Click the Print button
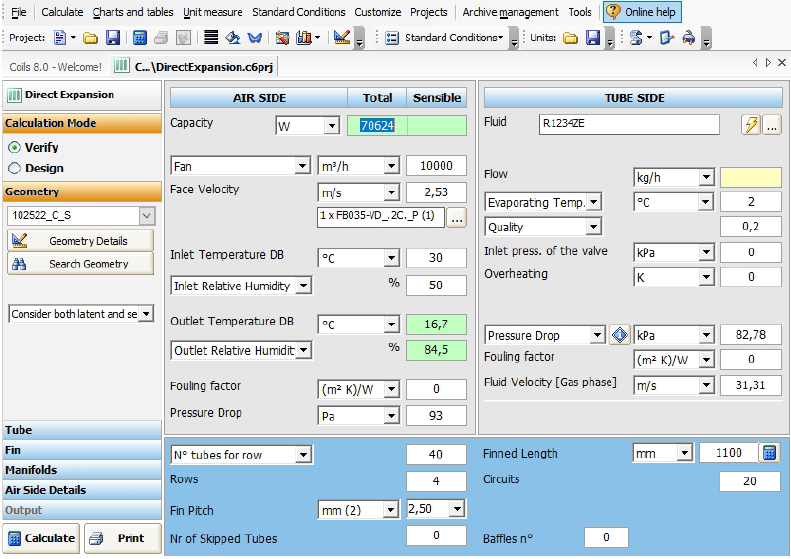 [x=123, y=538]
